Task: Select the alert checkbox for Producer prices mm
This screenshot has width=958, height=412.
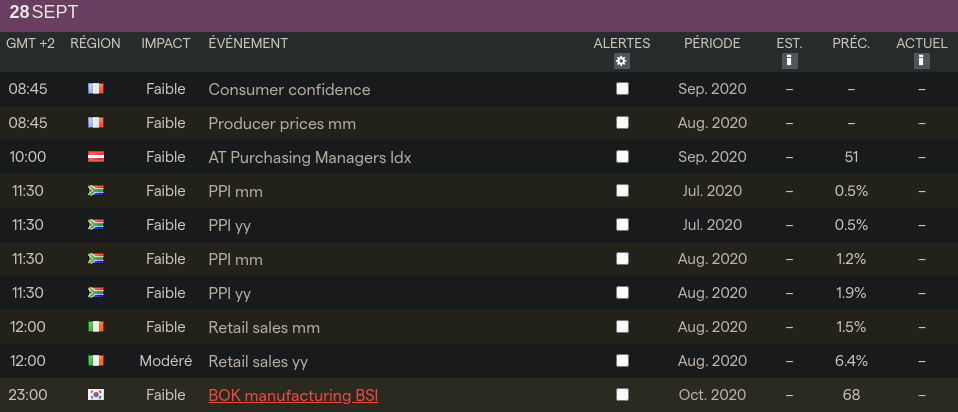Action: [622, 123]
